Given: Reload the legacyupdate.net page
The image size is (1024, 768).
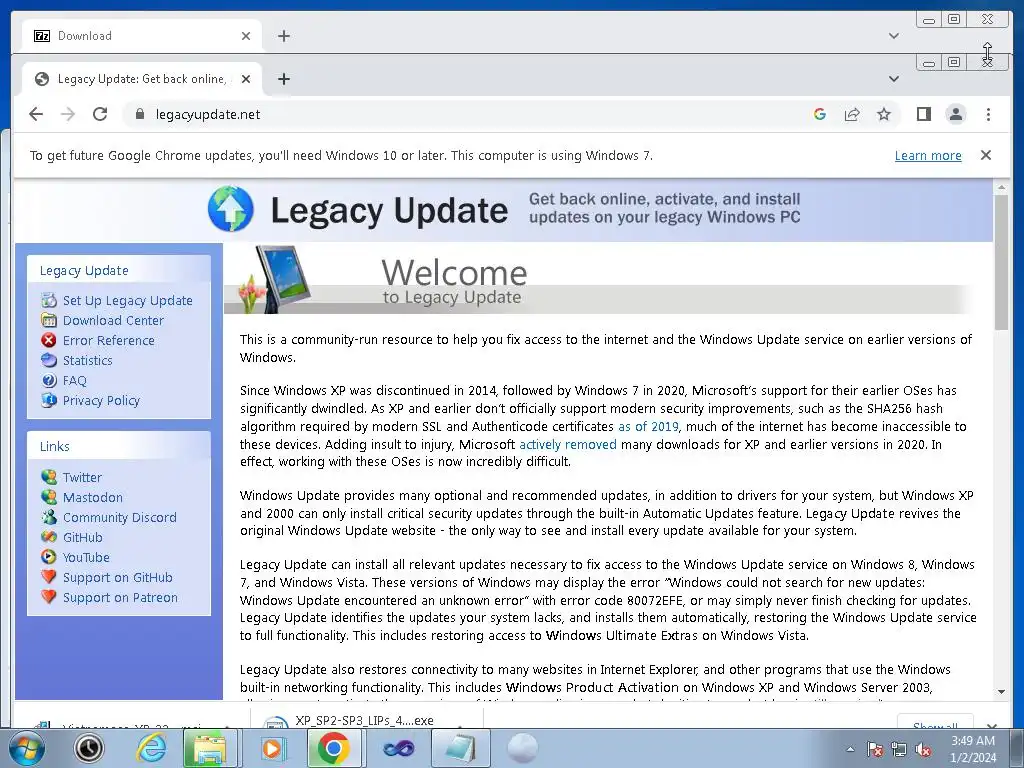Looking at the screenshot, I should point(100,114).
